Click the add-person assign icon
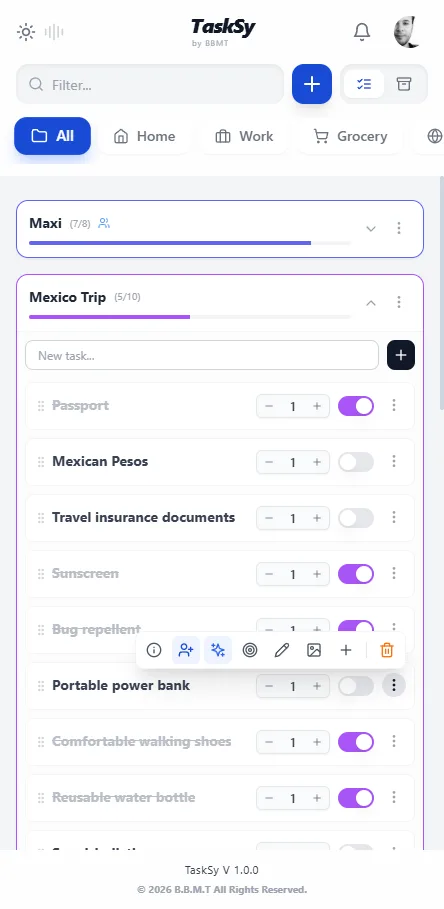Viewport: 444px width, 909px height. click(x=186, y=650)
